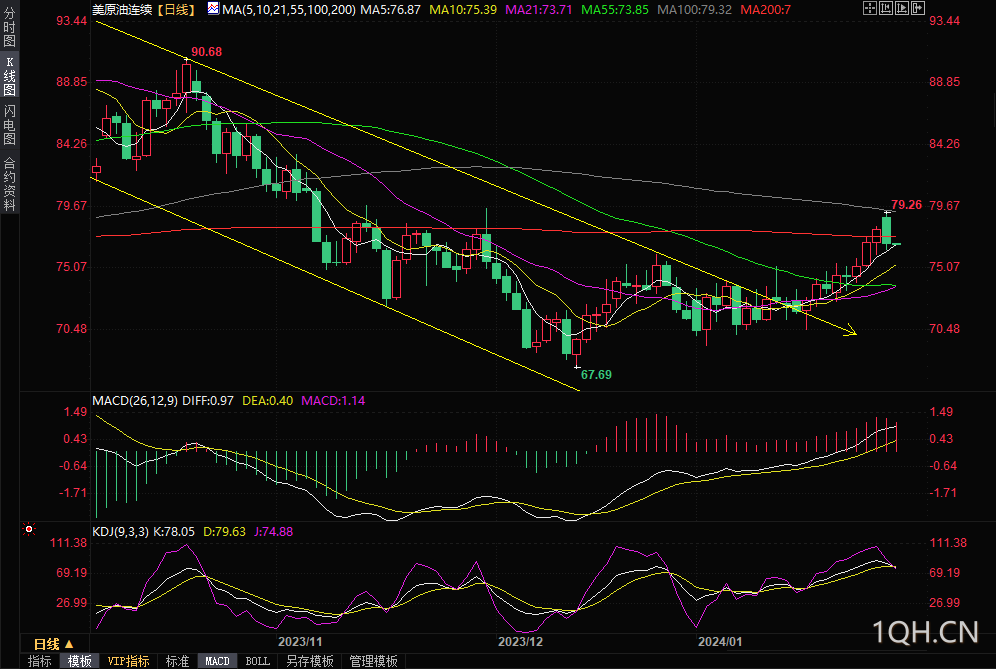Click the 79.26 latest high marker
This screenshot has width=996, height=669.
point(906,205)
